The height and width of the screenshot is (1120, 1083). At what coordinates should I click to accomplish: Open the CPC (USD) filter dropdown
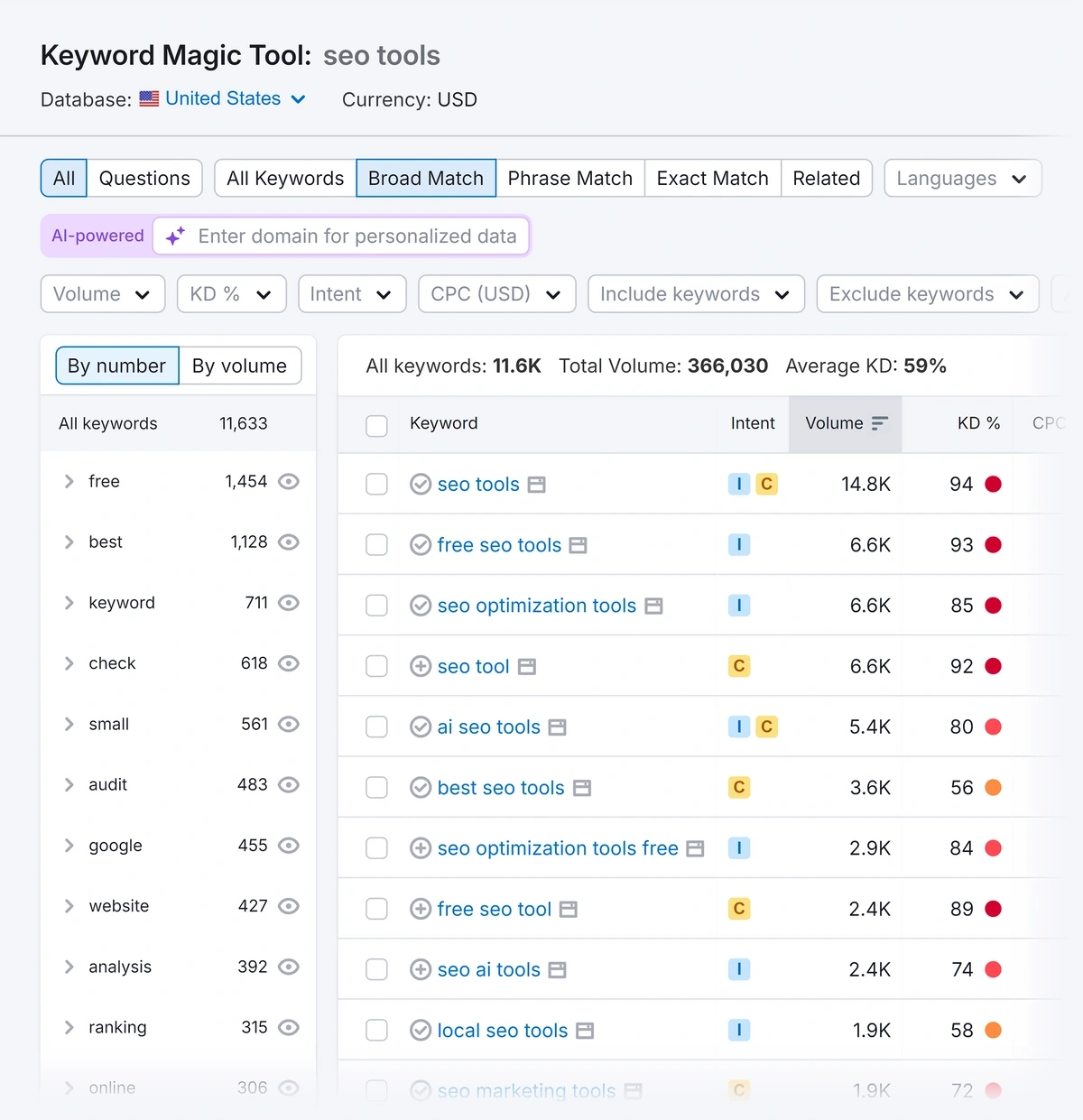click(497, 294)
